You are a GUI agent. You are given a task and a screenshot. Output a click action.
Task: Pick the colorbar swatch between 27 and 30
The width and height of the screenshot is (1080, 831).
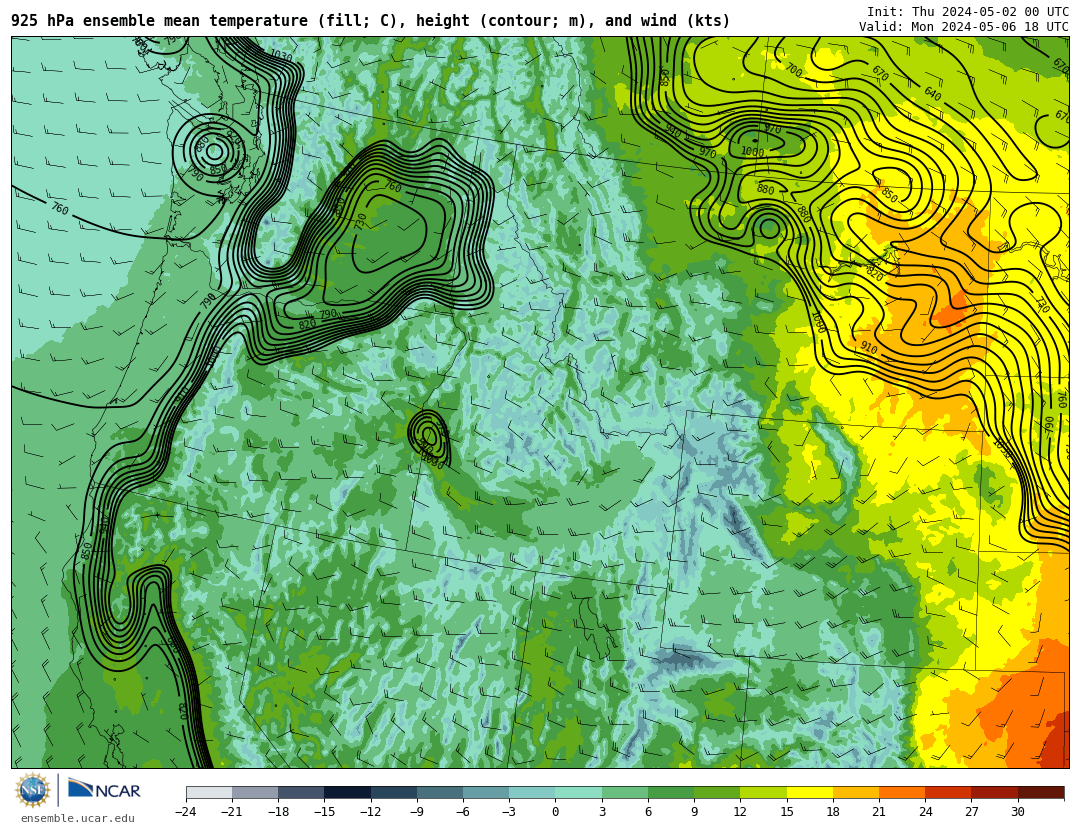[994, 792]
